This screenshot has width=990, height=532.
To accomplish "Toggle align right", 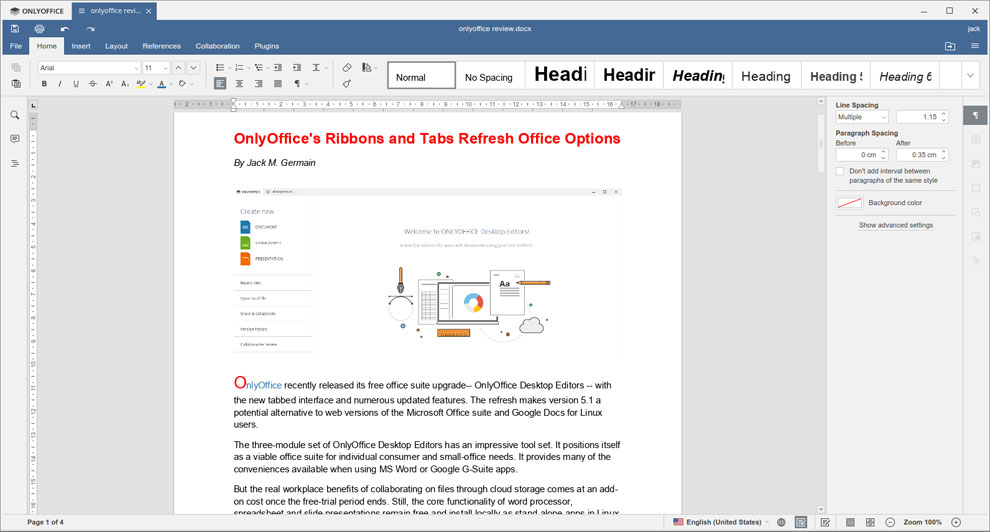I will pos(259,83).
